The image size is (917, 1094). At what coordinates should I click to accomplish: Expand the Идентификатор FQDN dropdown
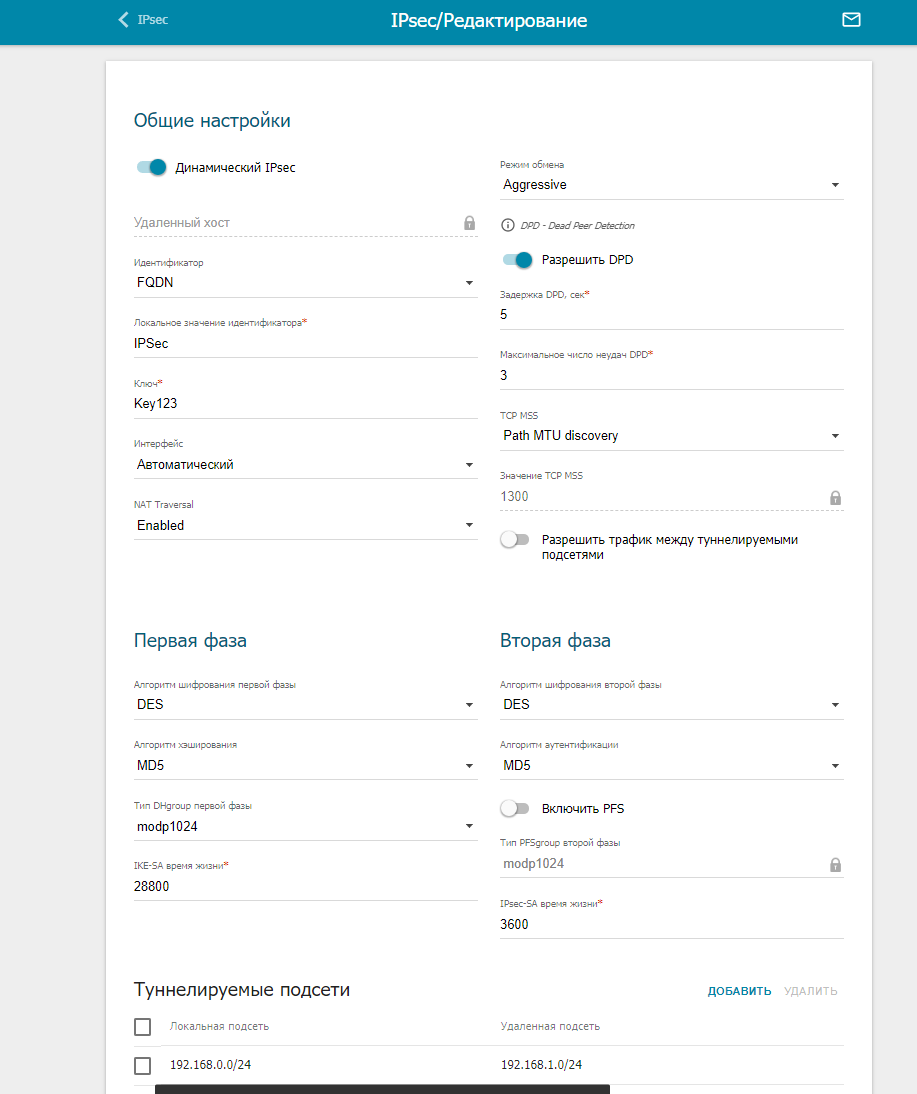click(305, 283)
